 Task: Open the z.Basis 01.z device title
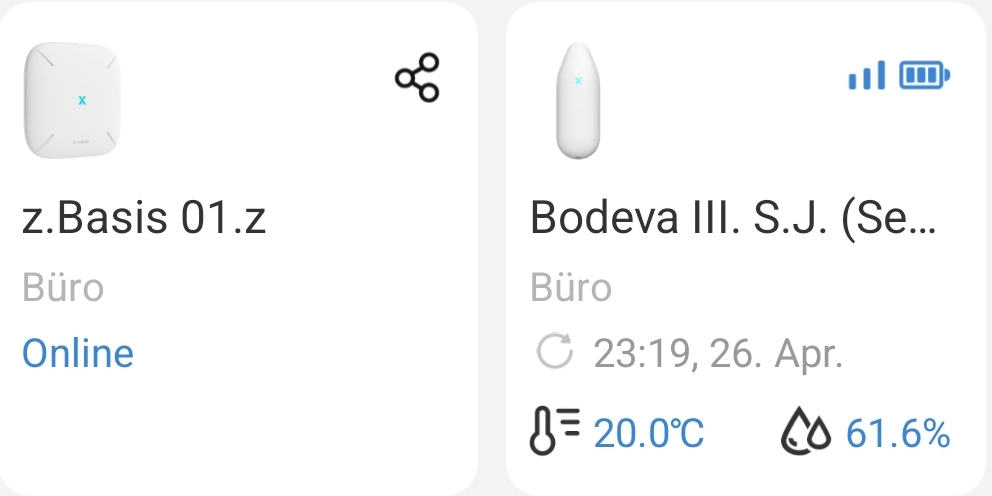pyautogui.click(x=145, y=219)
